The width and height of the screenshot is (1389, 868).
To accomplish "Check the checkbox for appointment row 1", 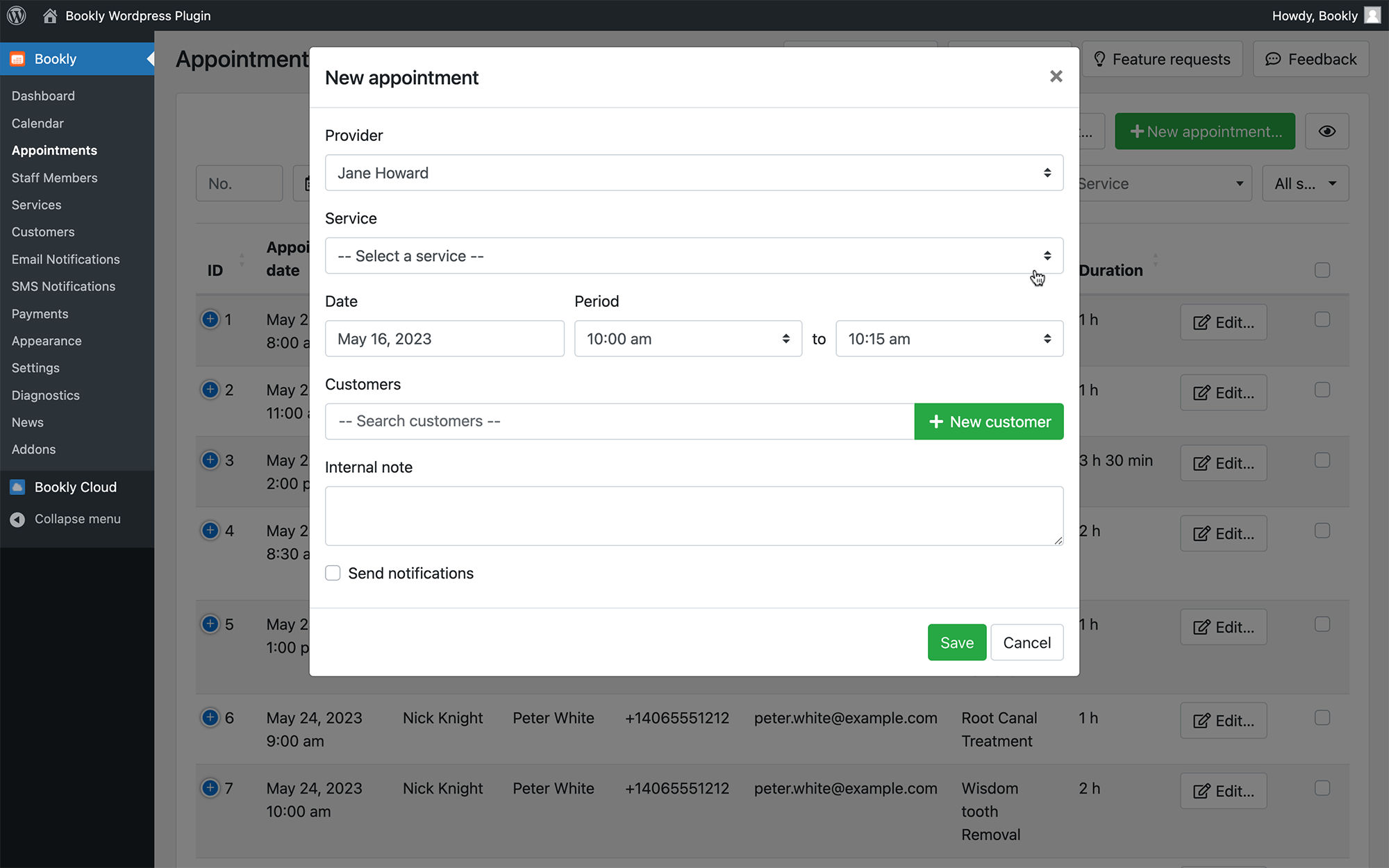I will pyautogui.click(x=1322, y=319).
